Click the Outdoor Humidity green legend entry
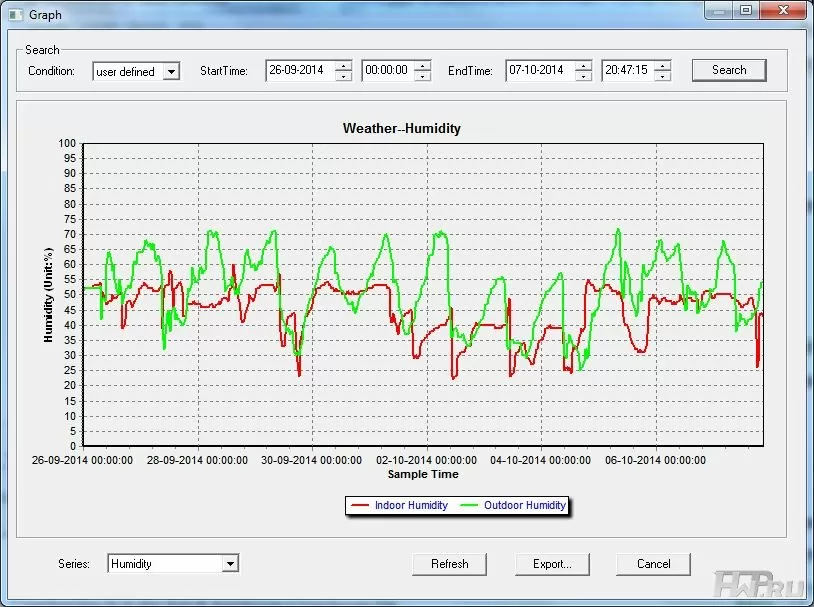Image resolution: width=814 pixels, height=607 pixels. pyautogui.click(x=513, y=505)
